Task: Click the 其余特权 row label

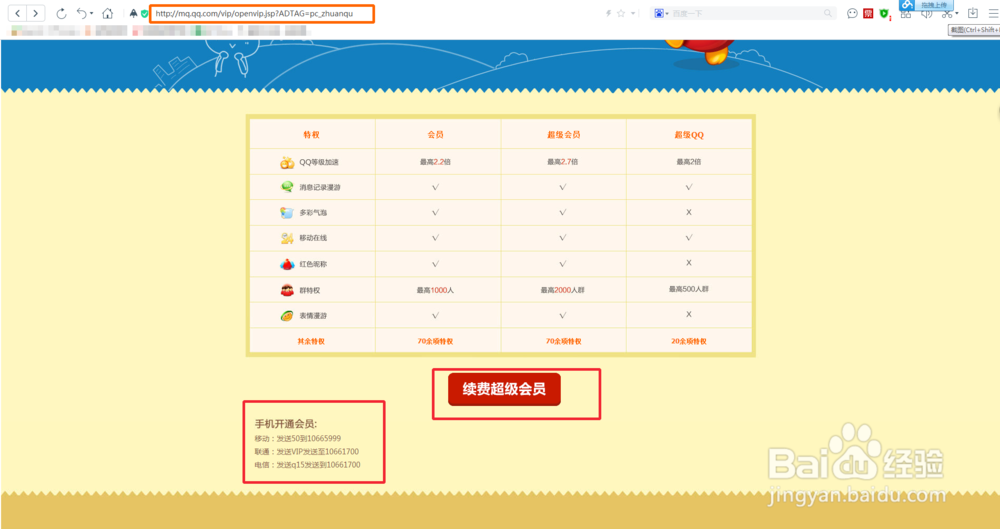Action: 311,341
